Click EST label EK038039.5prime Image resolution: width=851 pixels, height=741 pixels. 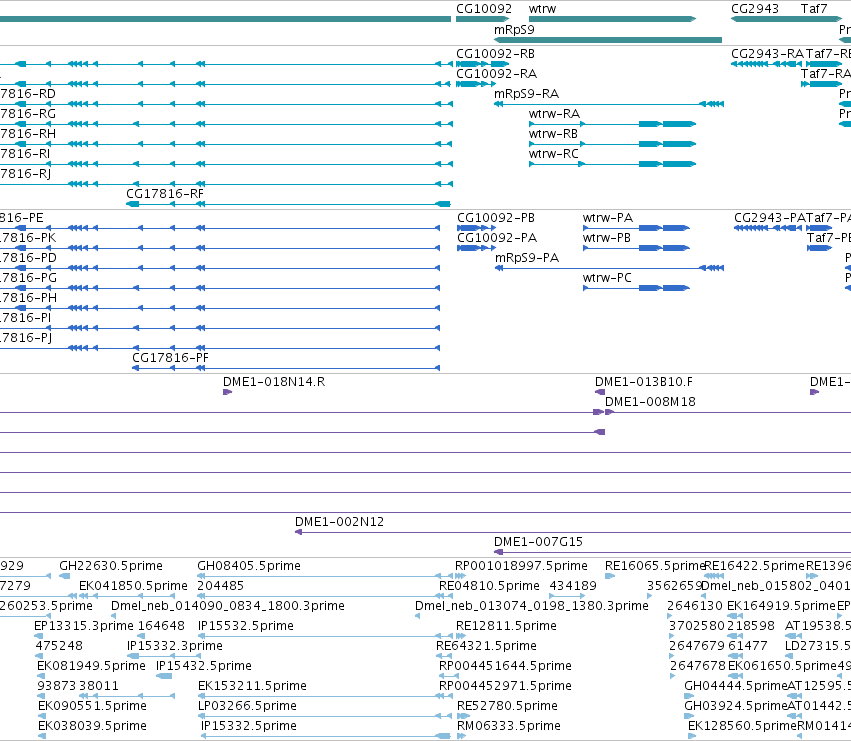(x=92, y=726)
